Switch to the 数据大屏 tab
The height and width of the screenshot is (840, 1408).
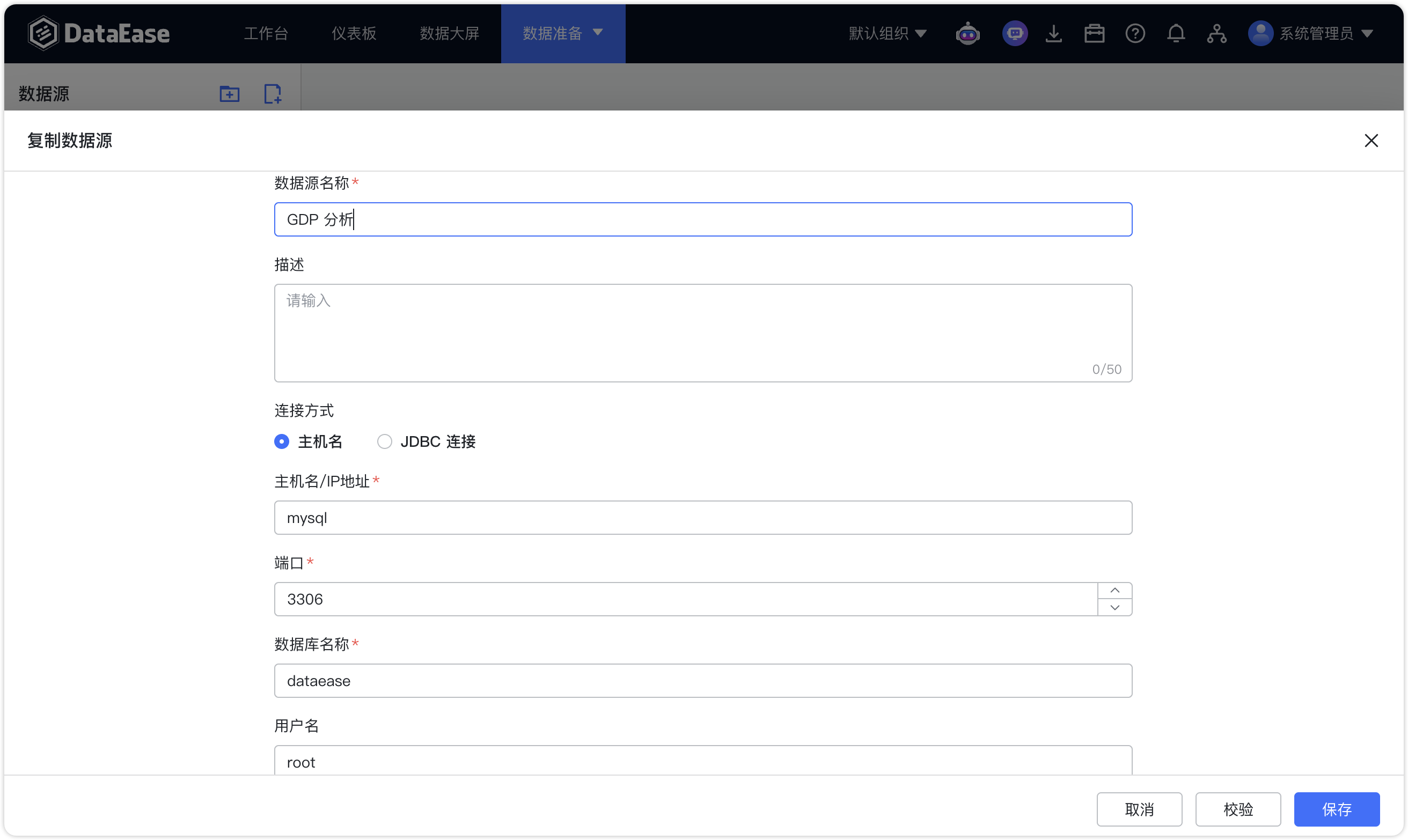[450, 33]
